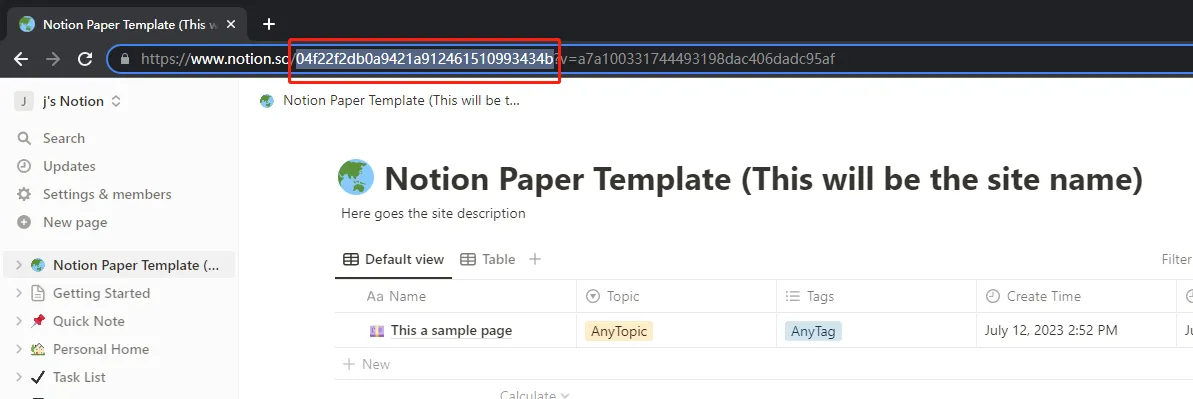
Task: Click the lock icon in address bar
Action: (x=126, y=59)
